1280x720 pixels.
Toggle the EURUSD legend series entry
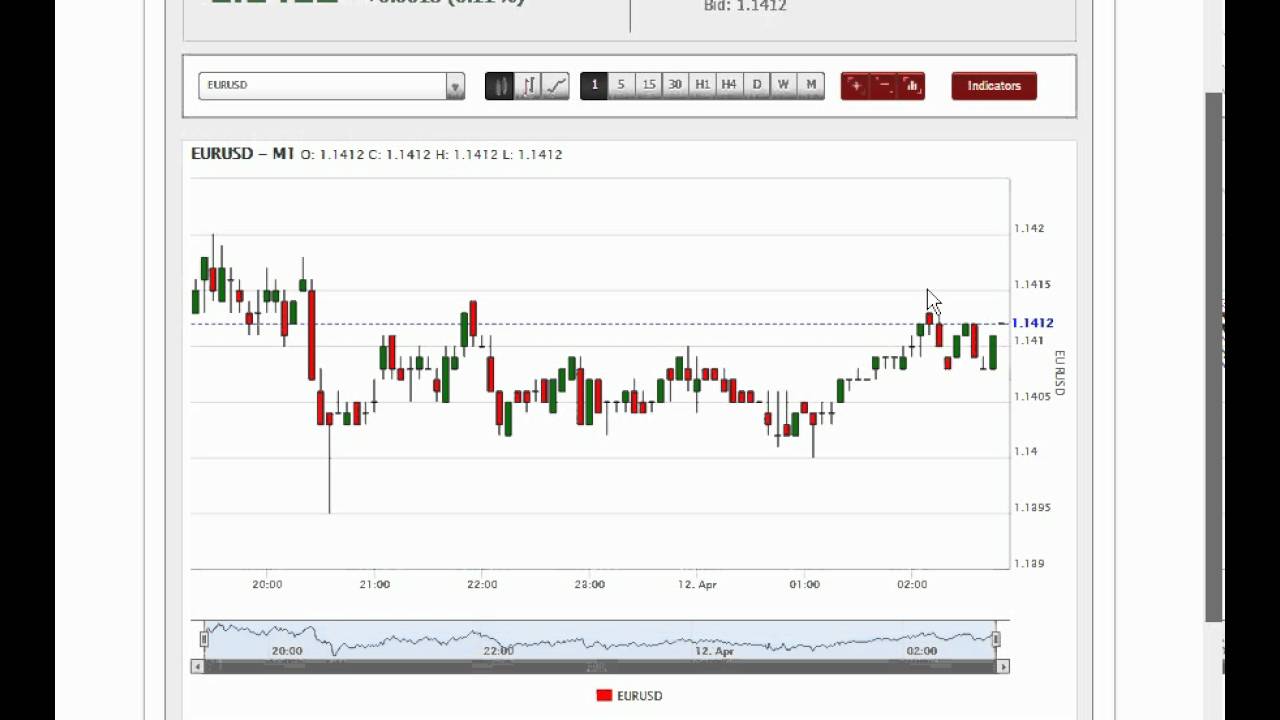pos(629,695)
